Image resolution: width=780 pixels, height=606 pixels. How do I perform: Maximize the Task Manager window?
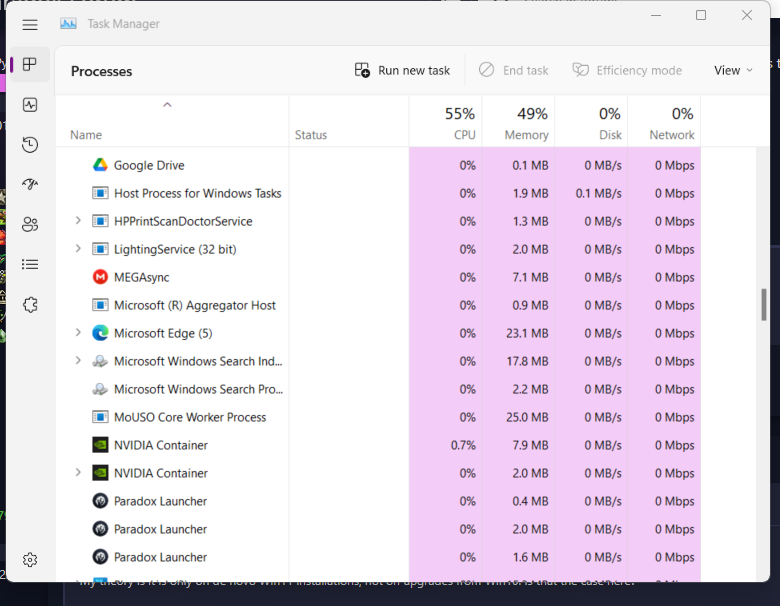(701, 15)
